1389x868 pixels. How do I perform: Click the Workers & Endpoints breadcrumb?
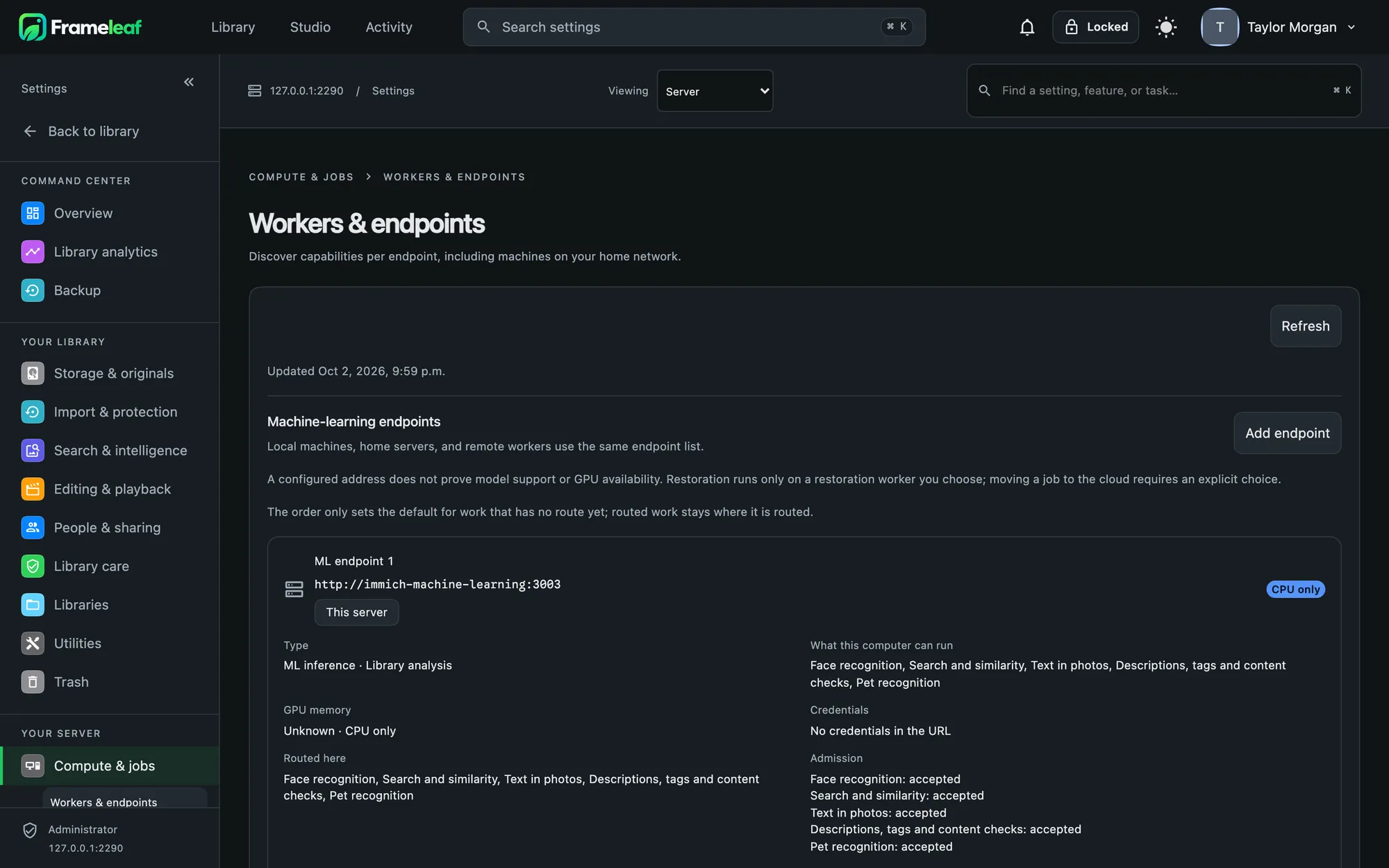pos(454,177)
